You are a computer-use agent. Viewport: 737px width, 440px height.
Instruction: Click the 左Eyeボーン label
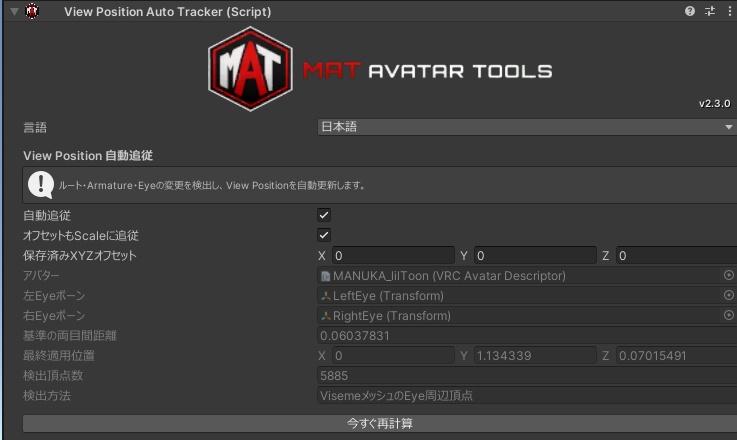(54, 296)
